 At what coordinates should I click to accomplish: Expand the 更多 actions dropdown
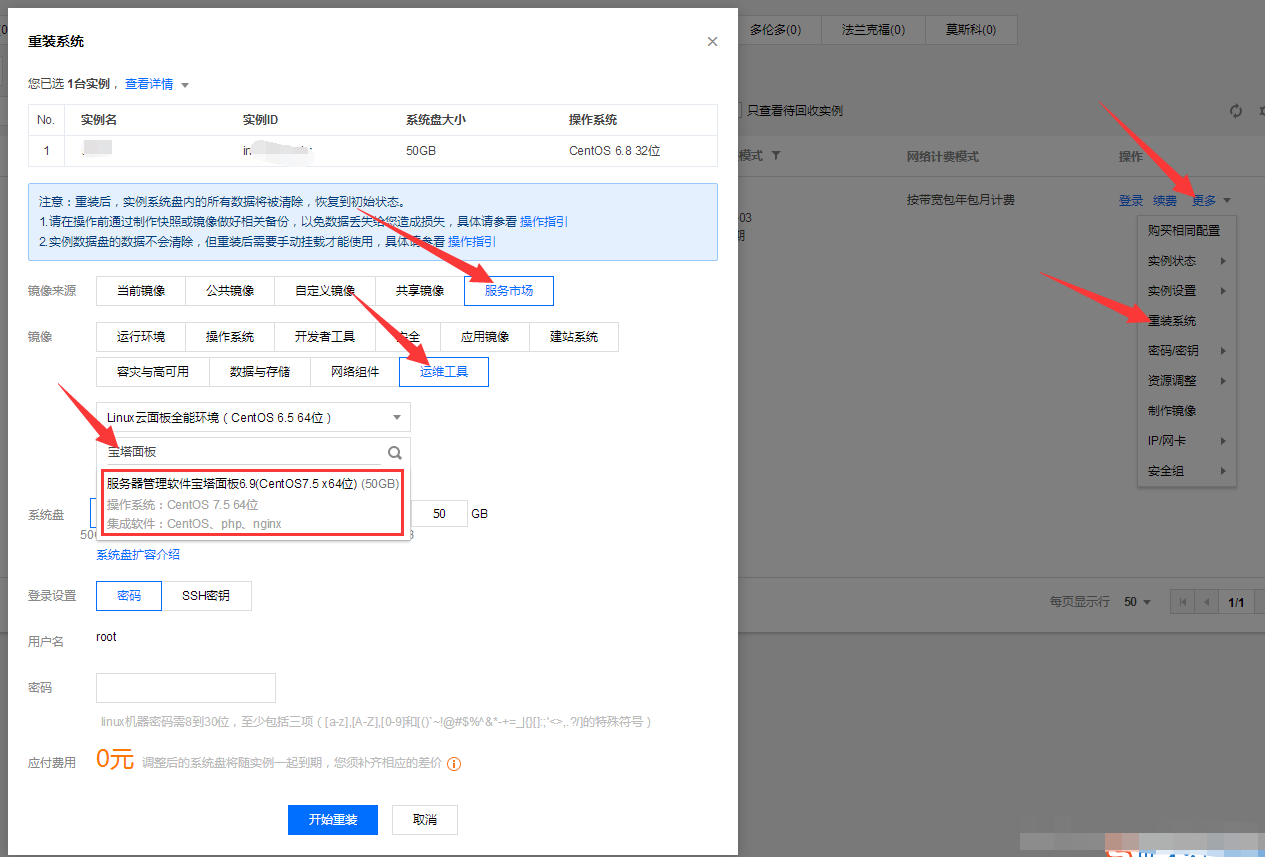tap(1210, 201)
